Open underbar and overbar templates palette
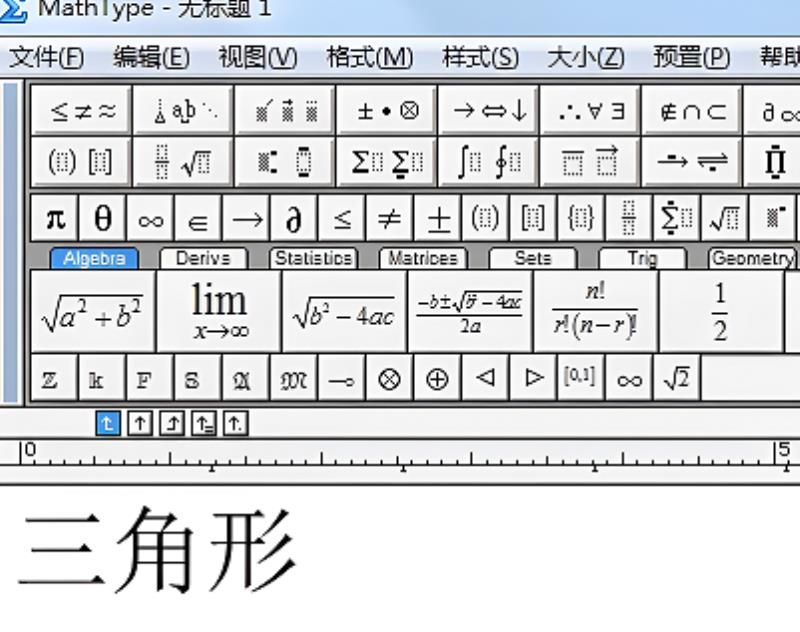The width and height of the screenshot is (800, 632). (x=590, y=162)
